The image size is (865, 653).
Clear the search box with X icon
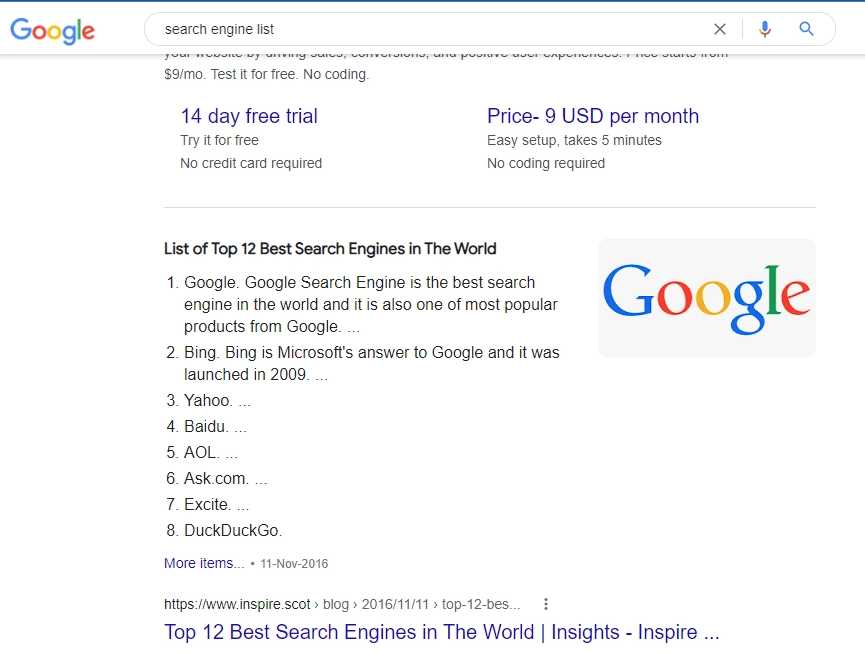click(720, 29)
